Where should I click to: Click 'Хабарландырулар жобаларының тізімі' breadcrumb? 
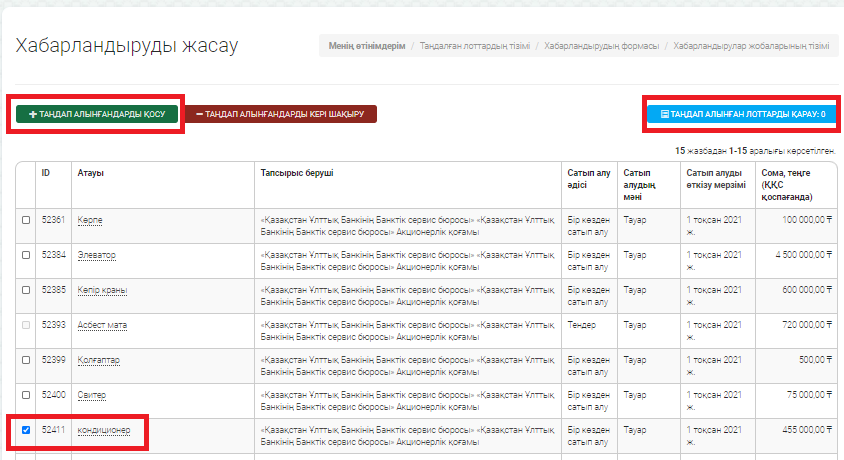click(x=750, y=47)
